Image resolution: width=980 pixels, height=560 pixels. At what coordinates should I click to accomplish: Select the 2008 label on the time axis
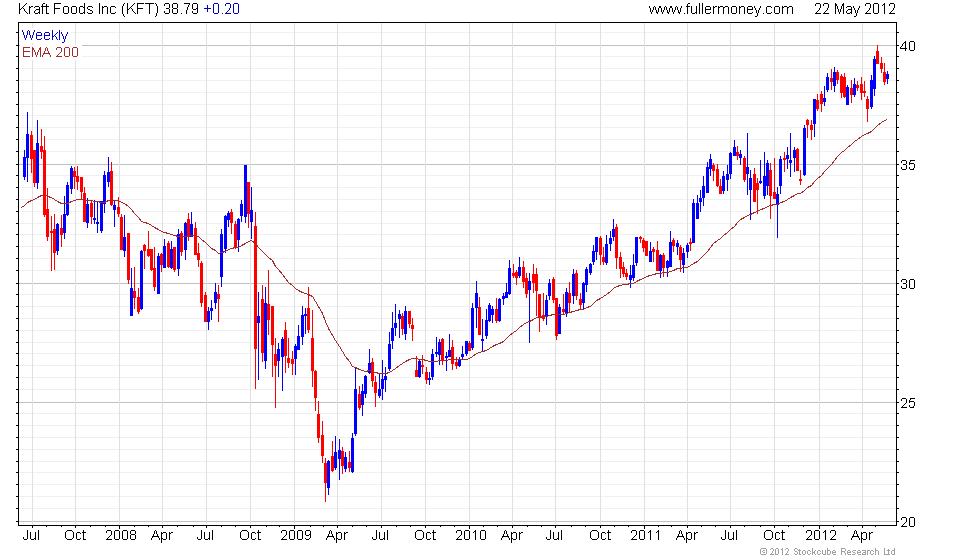pos(121,536)
